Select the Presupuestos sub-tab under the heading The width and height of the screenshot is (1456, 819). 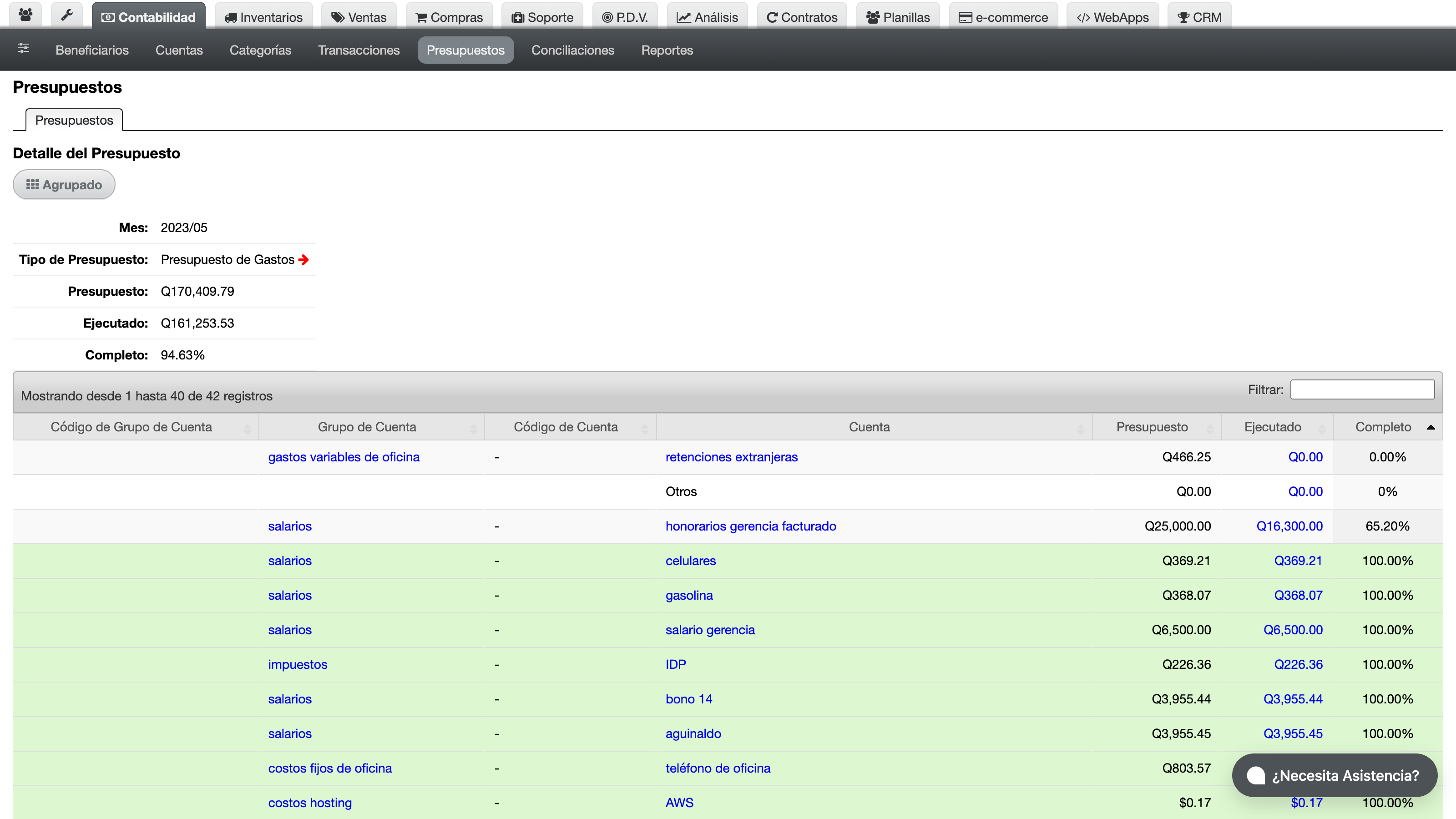(x=74, y=120)
